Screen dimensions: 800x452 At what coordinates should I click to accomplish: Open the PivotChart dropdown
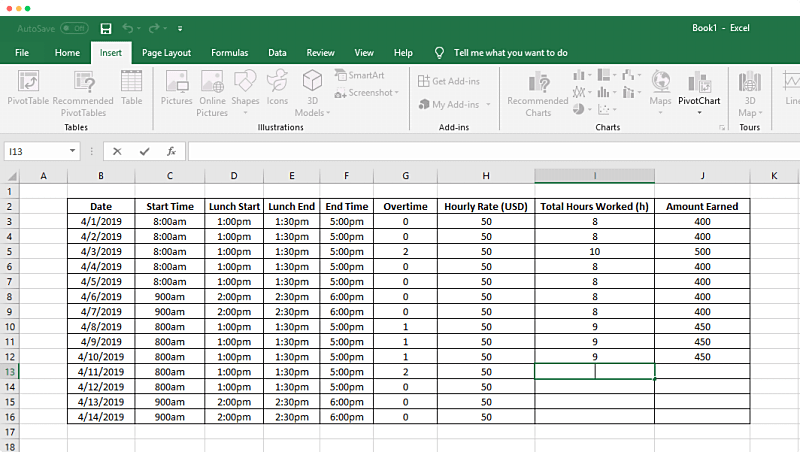pos(699,113)
